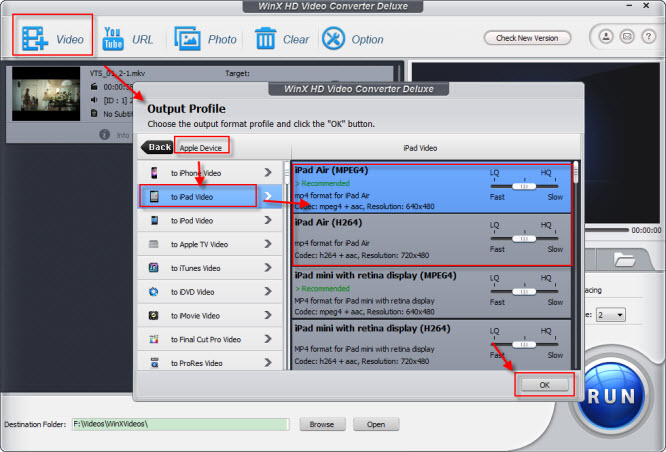666x452 pixels.
Task: Expand the to iTunes Video chevron
Action: point(268,268)
